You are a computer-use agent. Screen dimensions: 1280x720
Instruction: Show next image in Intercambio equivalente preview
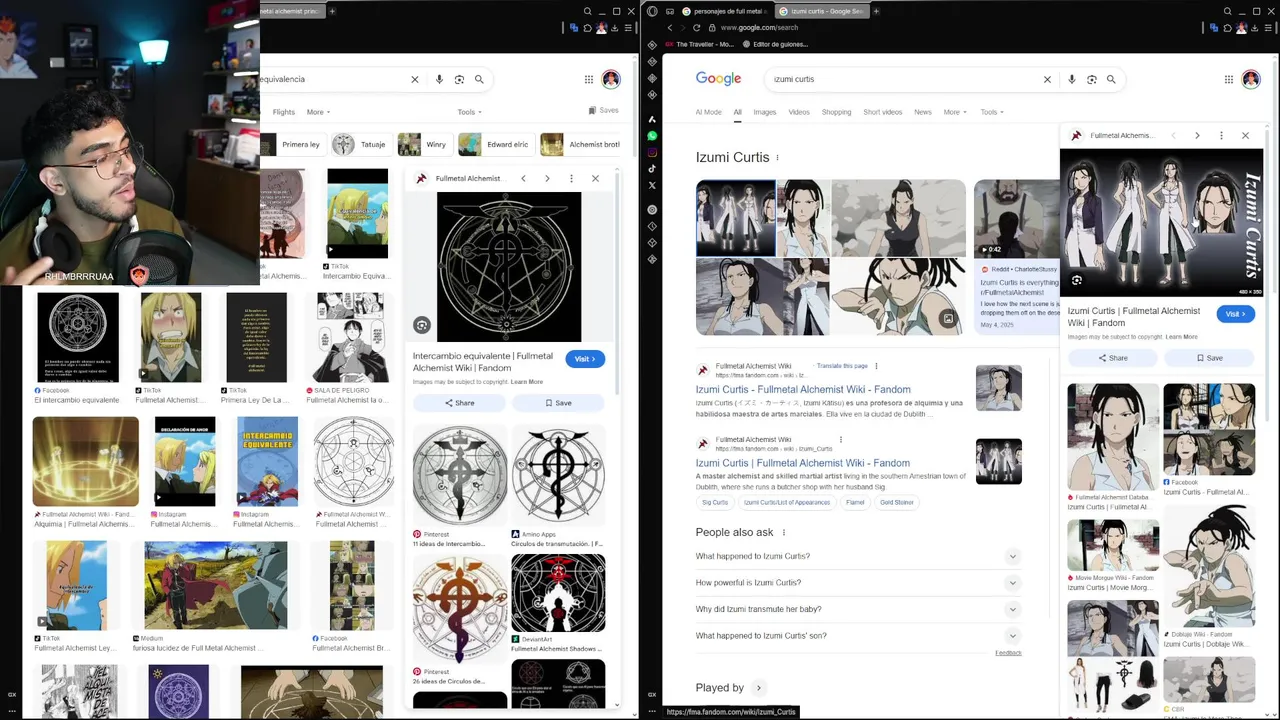coord(547,178)
